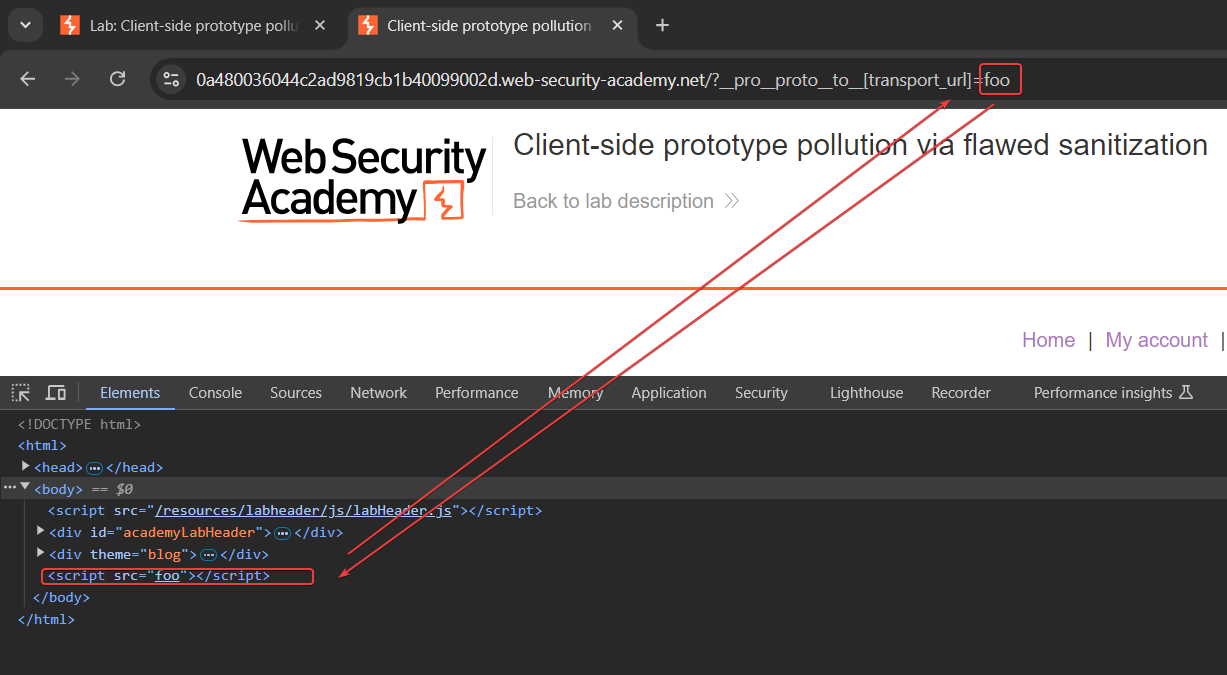Open the Network panel tab
This screenshot has height=675, width=1227.
(x=378, y=393)
